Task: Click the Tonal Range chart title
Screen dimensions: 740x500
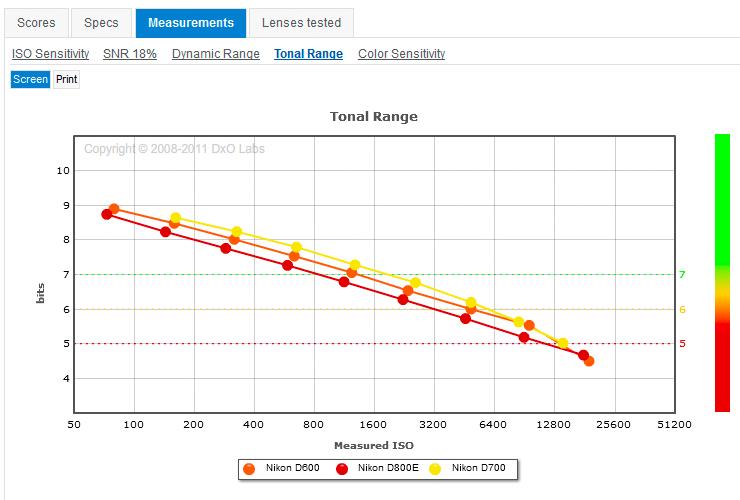Action: [374, 117]
